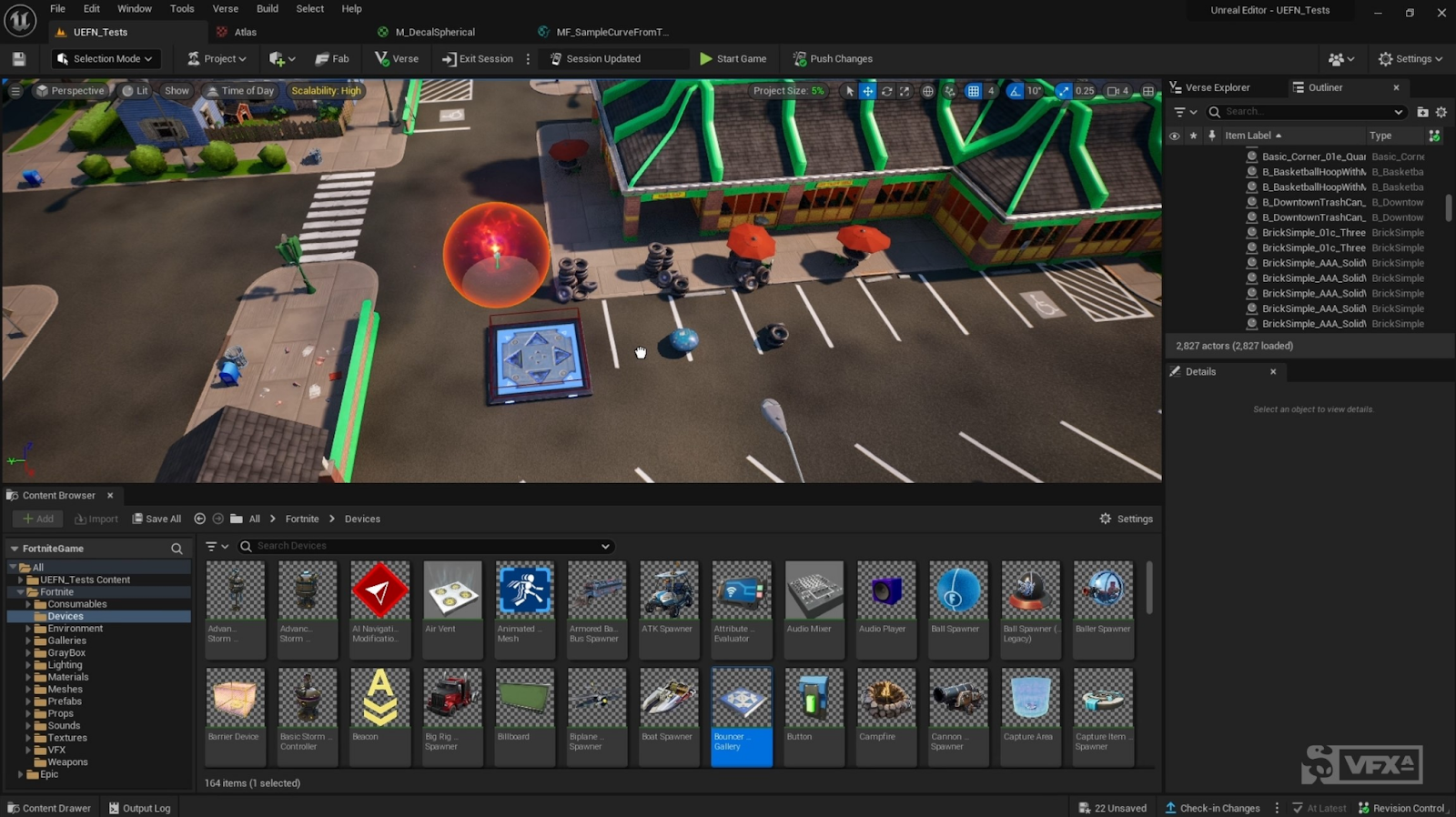Open the Settings dropdown in the main toolbar
The height and width of the screenshot is (817, 1456).
1410,59
